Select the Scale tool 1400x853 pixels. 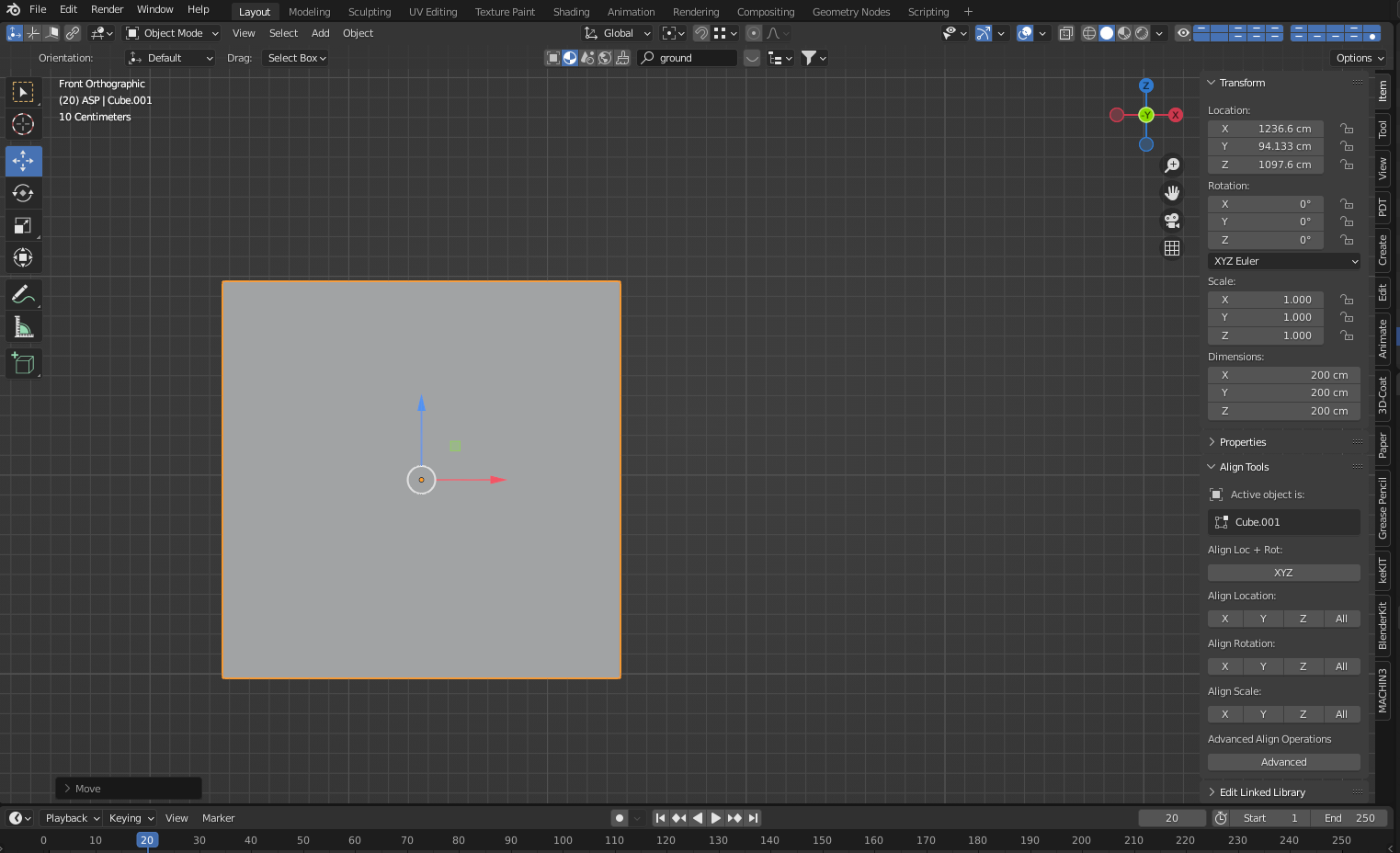23,225
